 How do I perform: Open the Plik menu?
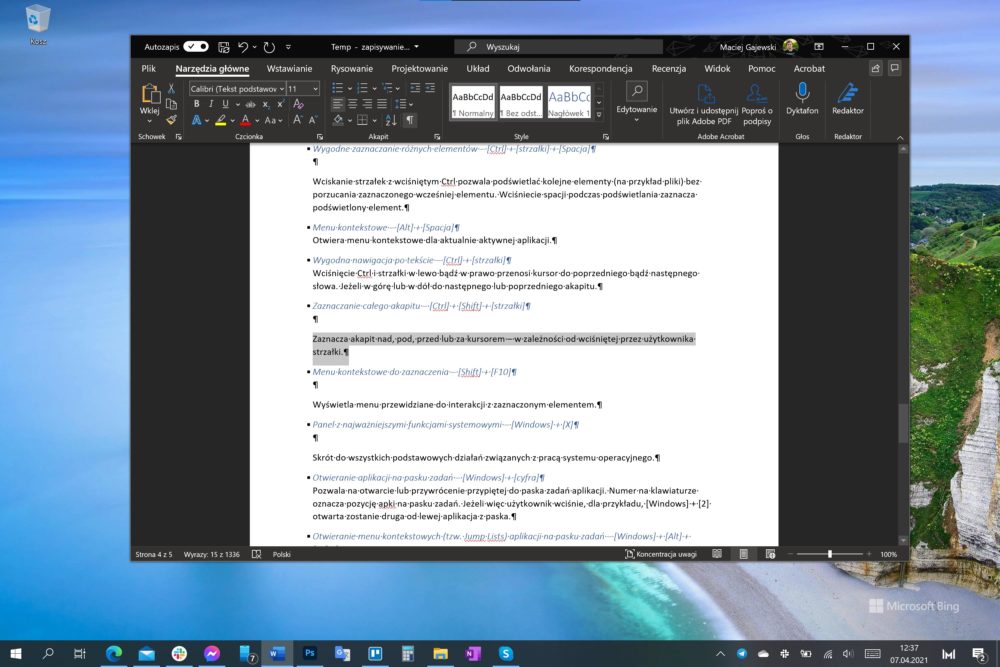pos(149,68)
